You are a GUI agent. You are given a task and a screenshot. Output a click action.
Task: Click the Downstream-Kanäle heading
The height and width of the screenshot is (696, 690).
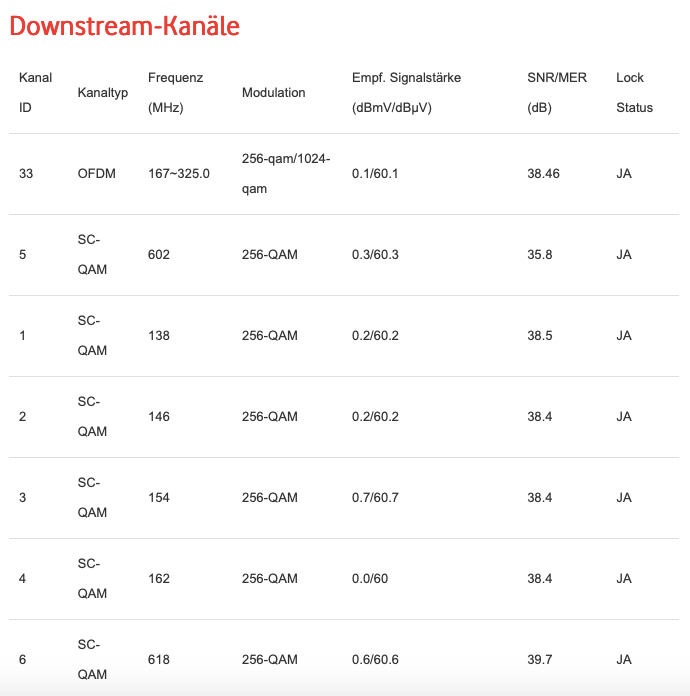125,27
